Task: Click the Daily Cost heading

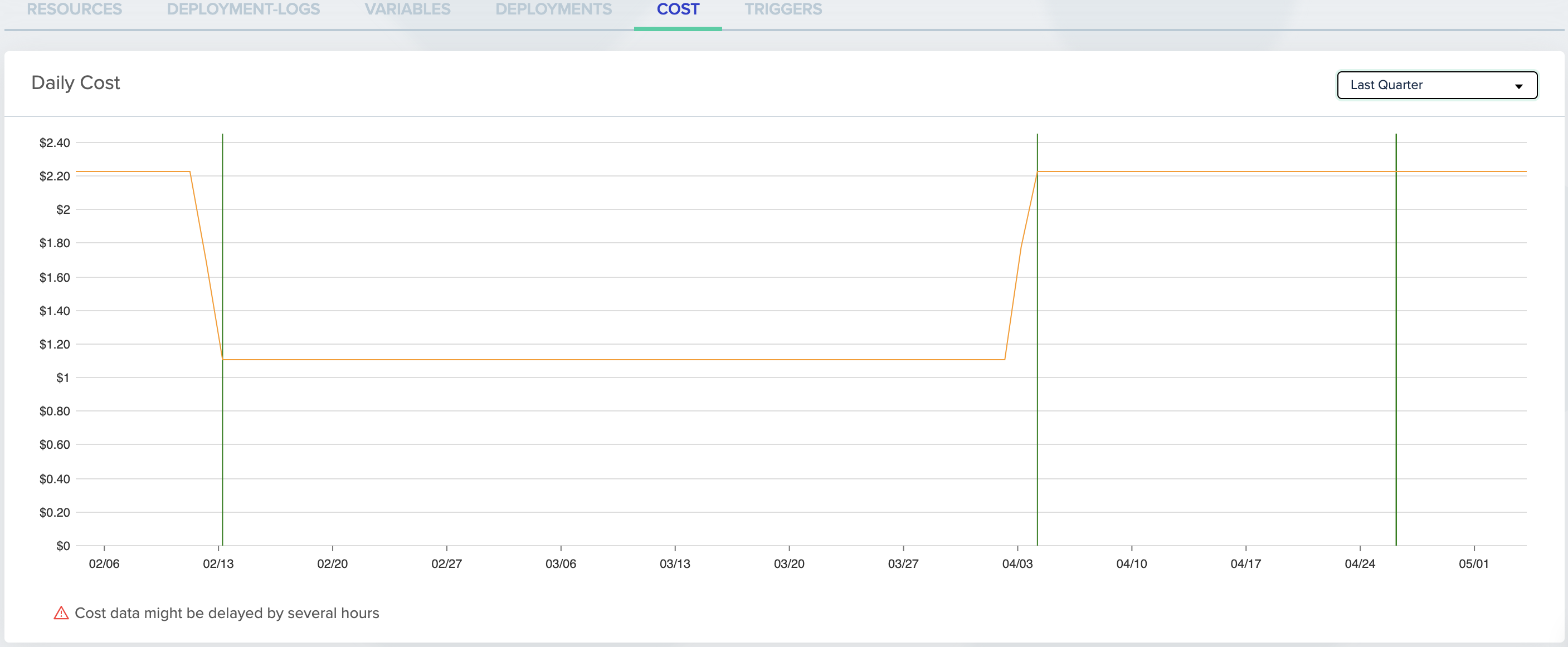Action: tap(75, 83)
